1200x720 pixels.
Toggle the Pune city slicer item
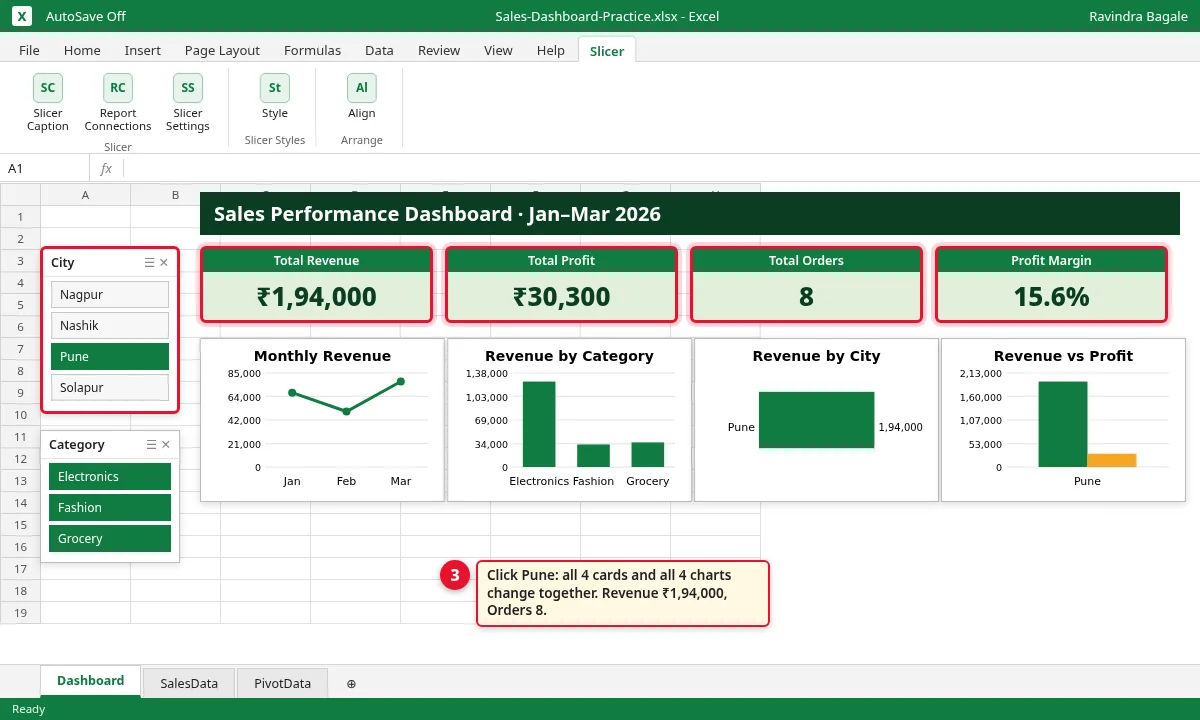point(110,356)
